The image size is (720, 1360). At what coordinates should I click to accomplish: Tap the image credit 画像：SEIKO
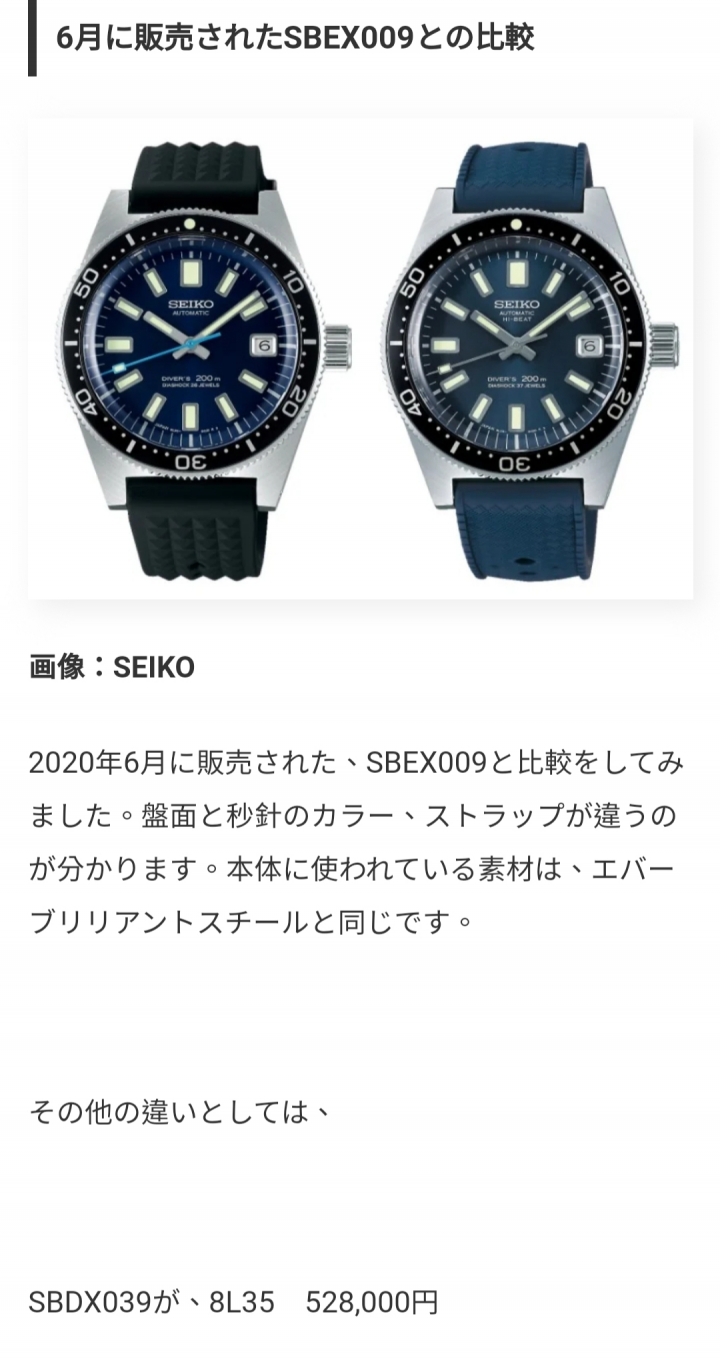tap(111, 668)
